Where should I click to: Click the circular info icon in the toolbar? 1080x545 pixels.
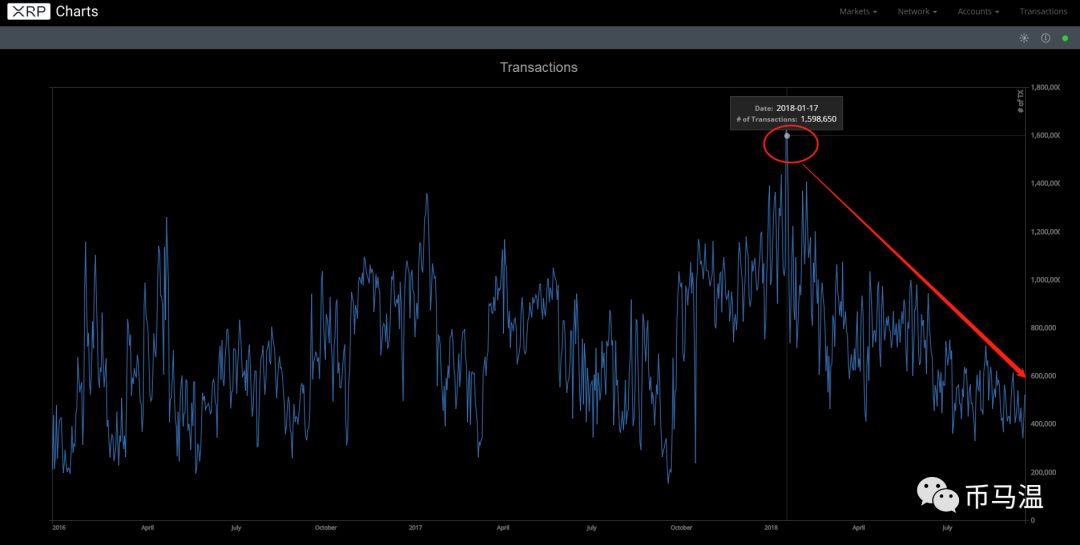(x=1045, y=38)
